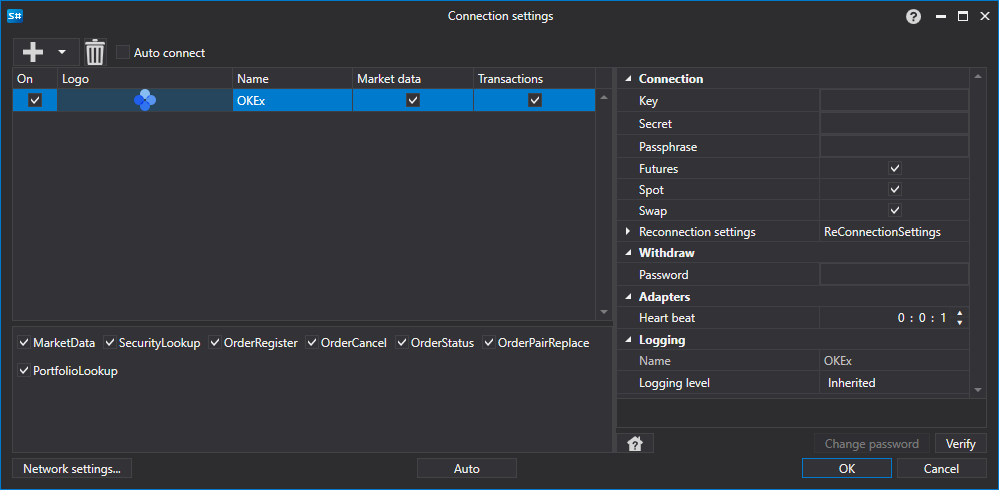Toggle the Transactions checkbox for OKEx
Viewport: 999px width, 490px height.
(x=535, y=100)
